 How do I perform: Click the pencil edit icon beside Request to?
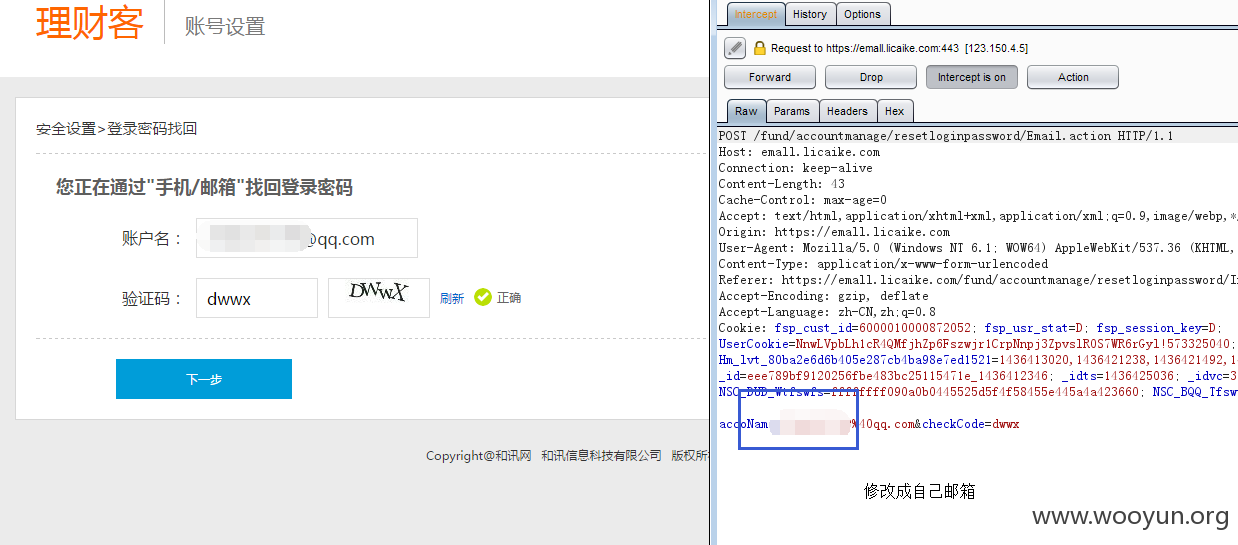(x=735, y=47)
